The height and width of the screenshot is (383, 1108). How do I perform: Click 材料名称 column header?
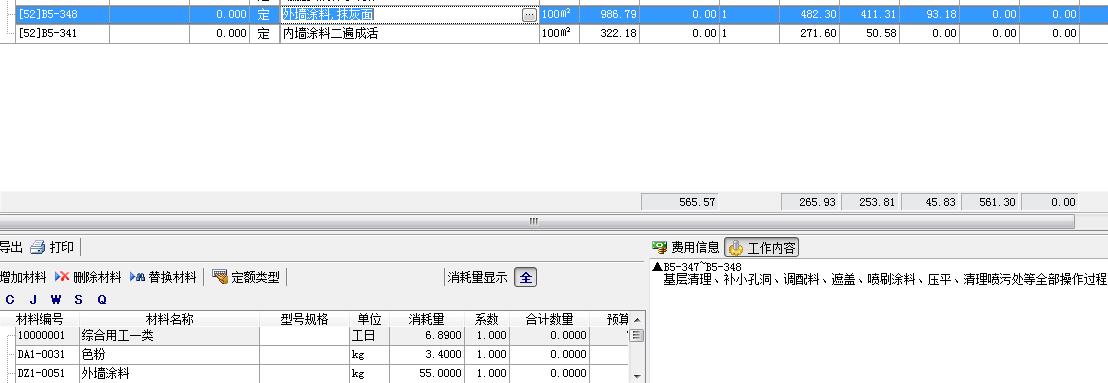tap(170, 319)
